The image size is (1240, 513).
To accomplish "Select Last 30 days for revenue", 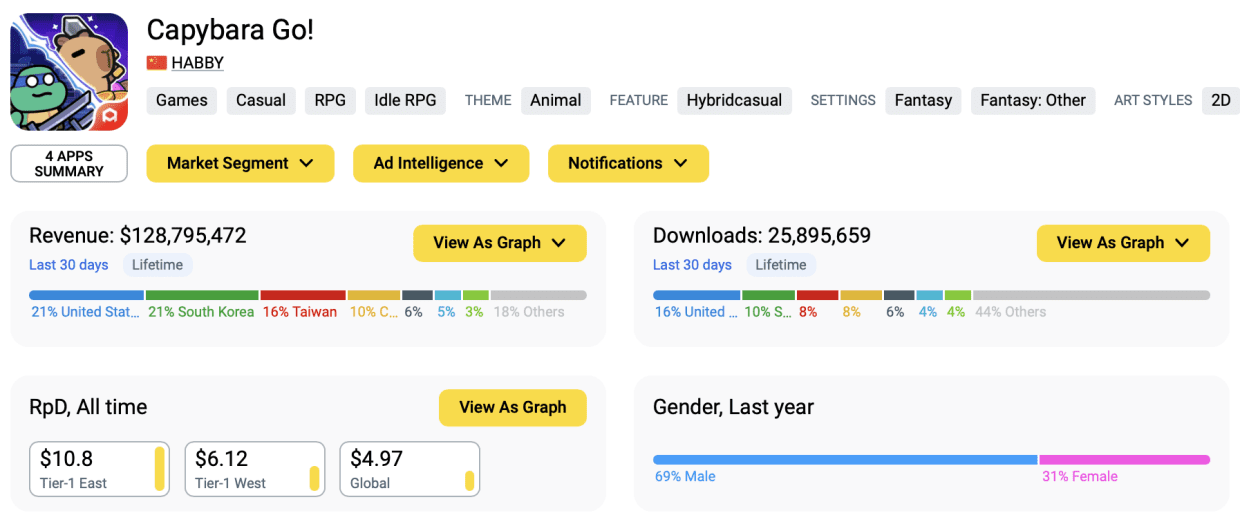I will click(68, 265).
